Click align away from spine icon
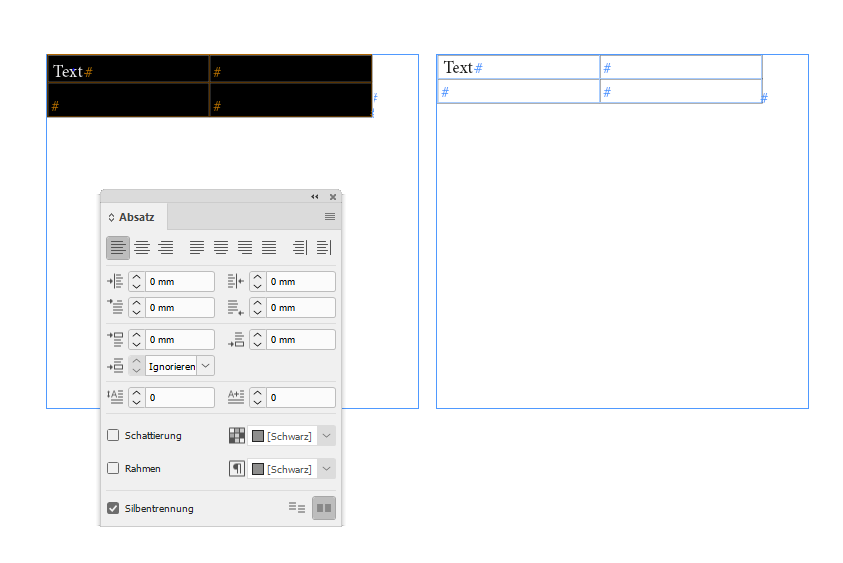This screenshot has height=563, width=843. click(324, 248)
